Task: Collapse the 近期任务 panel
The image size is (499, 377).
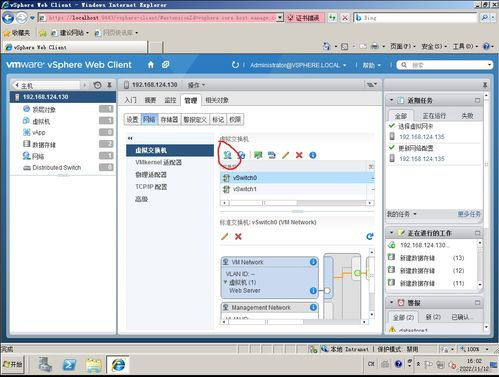Action: pos(392,100)
